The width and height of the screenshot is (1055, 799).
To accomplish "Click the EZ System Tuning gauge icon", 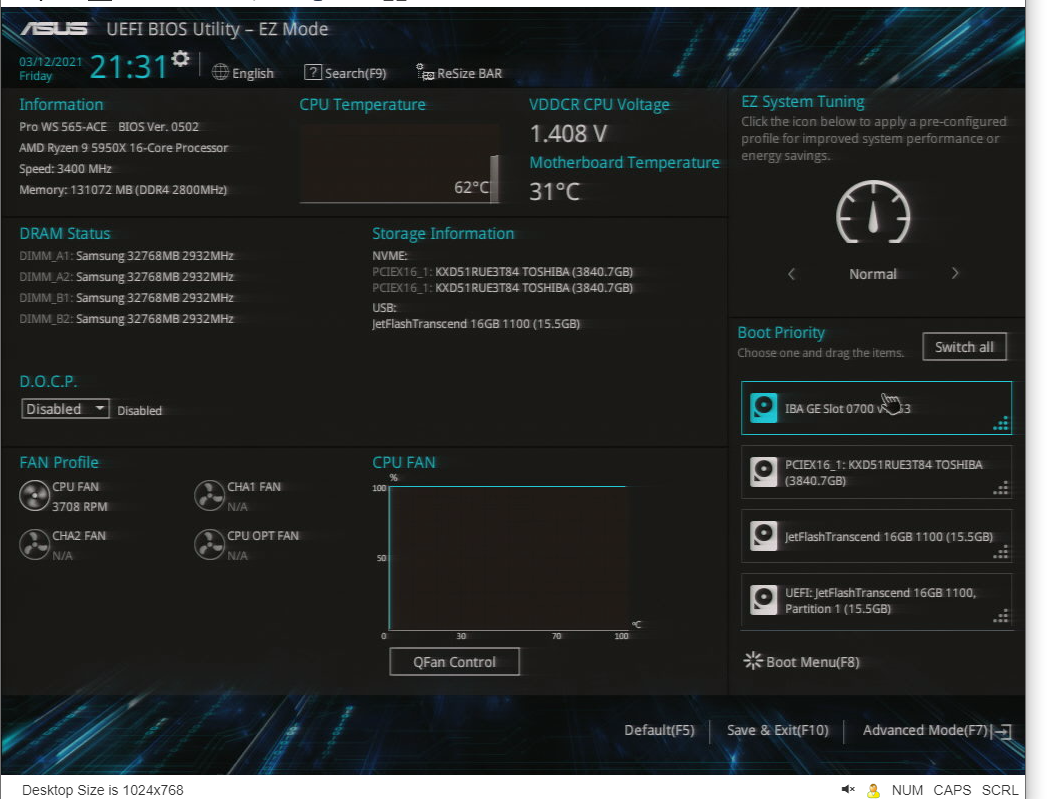I will pyautogui.click(x=873, y=212).
